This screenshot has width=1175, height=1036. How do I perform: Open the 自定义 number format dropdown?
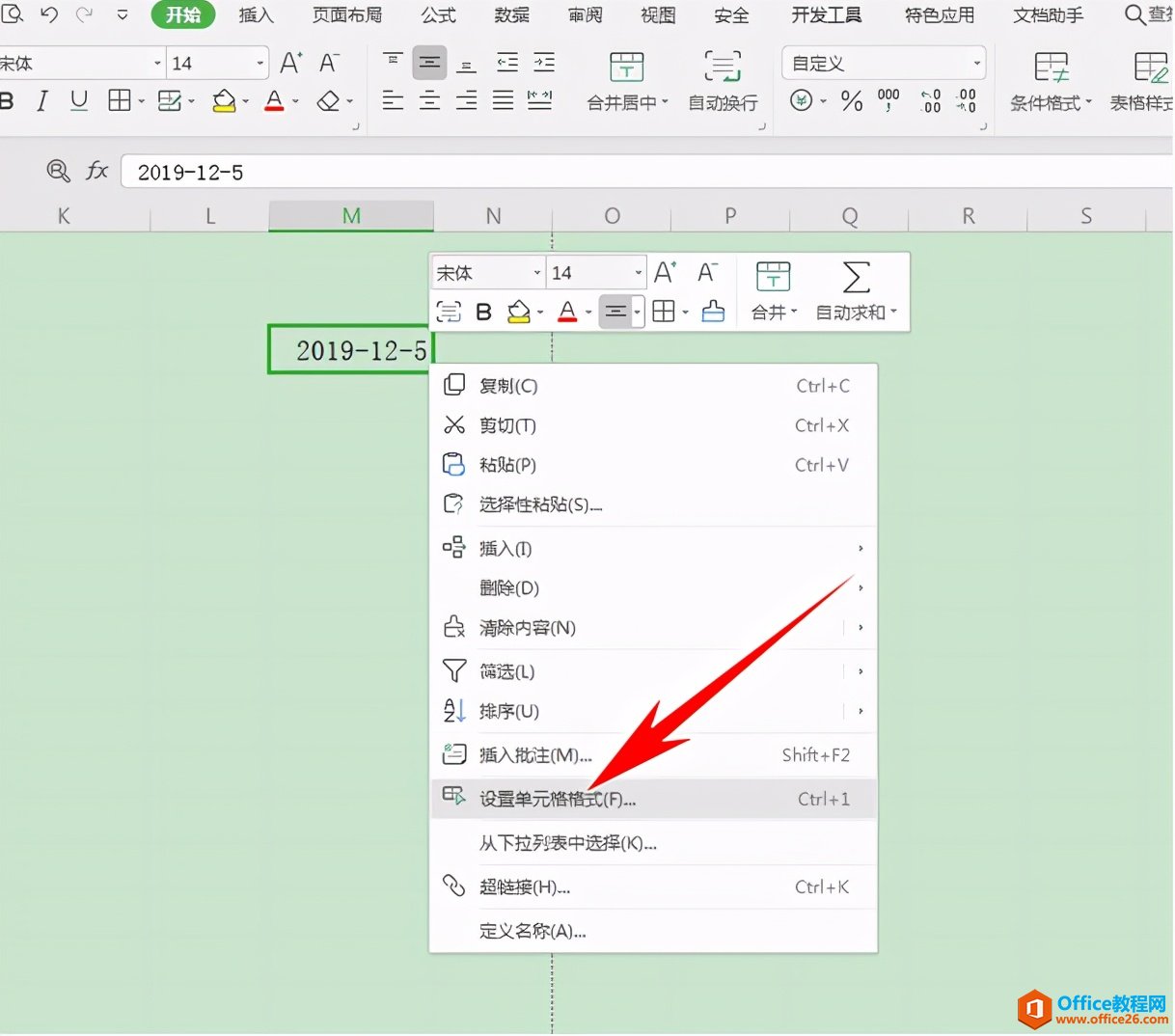pos(885,64)
